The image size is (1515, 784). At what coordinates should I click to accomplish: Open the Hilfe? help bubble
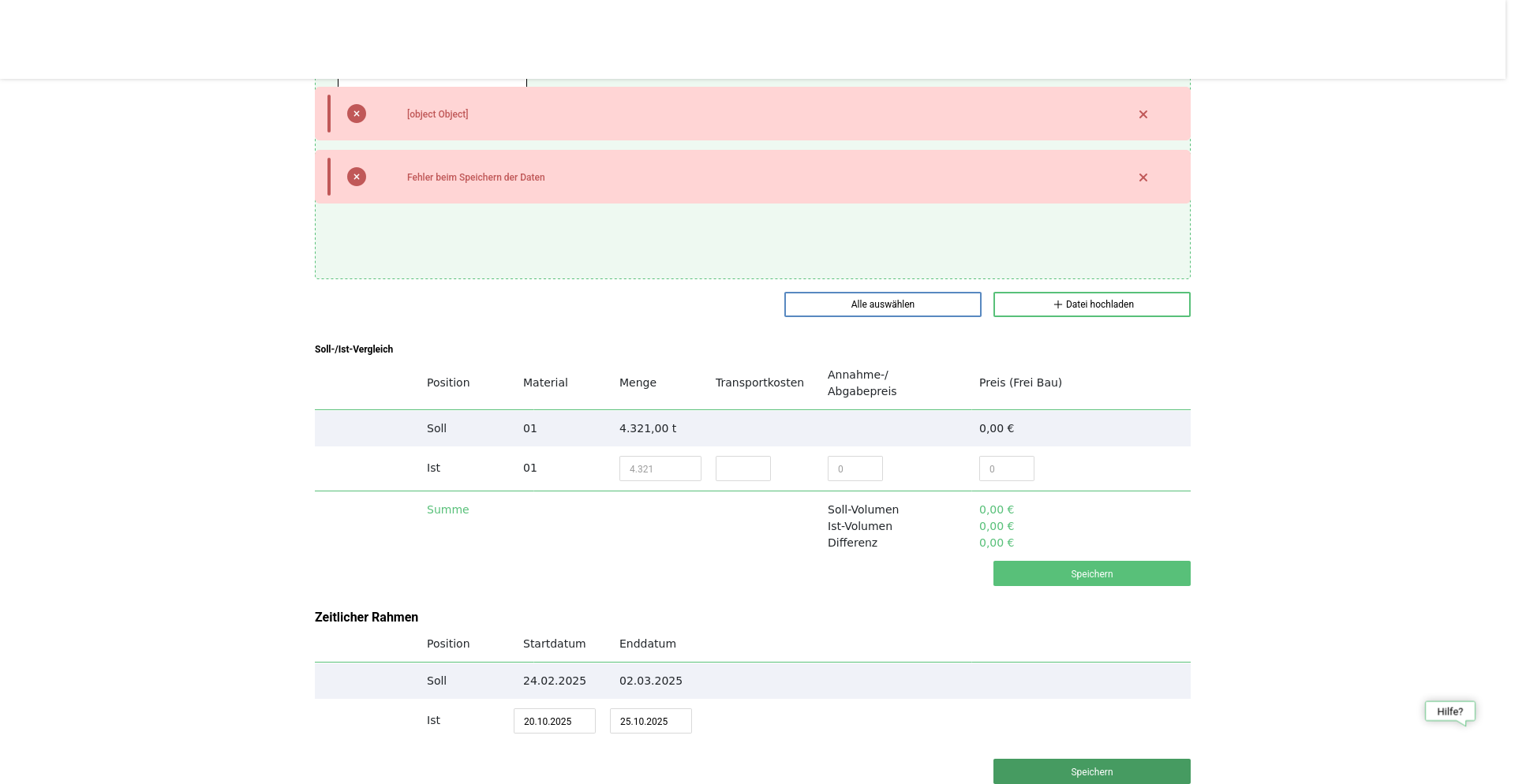(1450, 711)
